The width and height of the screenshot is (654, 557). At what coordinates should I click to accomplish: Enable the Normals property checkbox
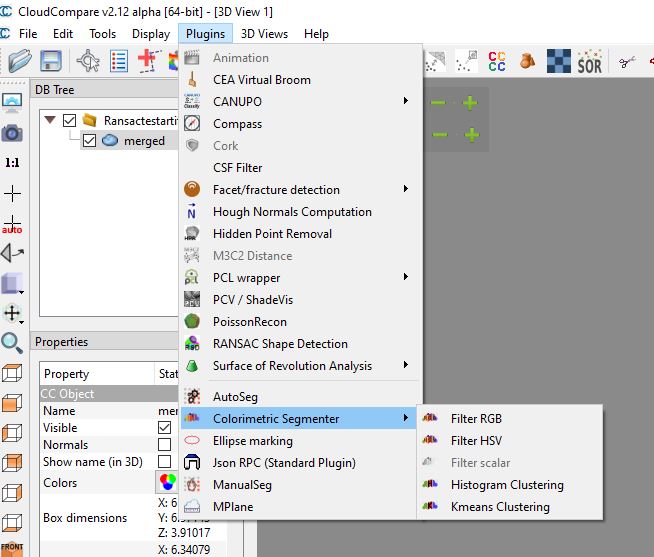(x=165, y=445)
